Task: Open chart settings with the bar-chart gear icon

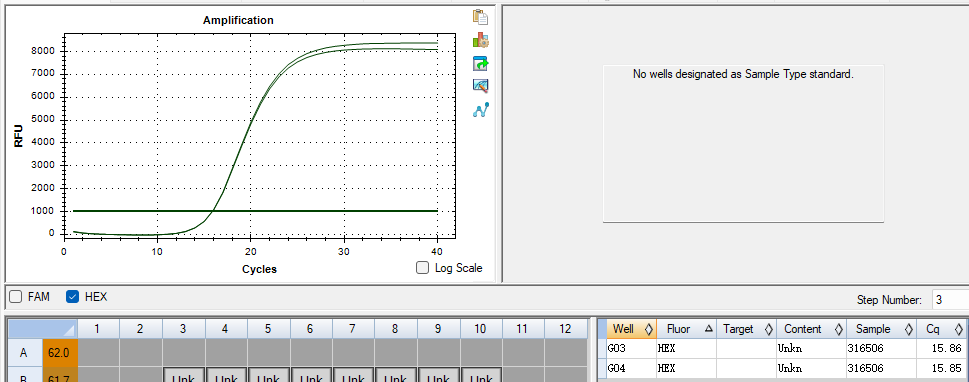Action: click(481, 40)
